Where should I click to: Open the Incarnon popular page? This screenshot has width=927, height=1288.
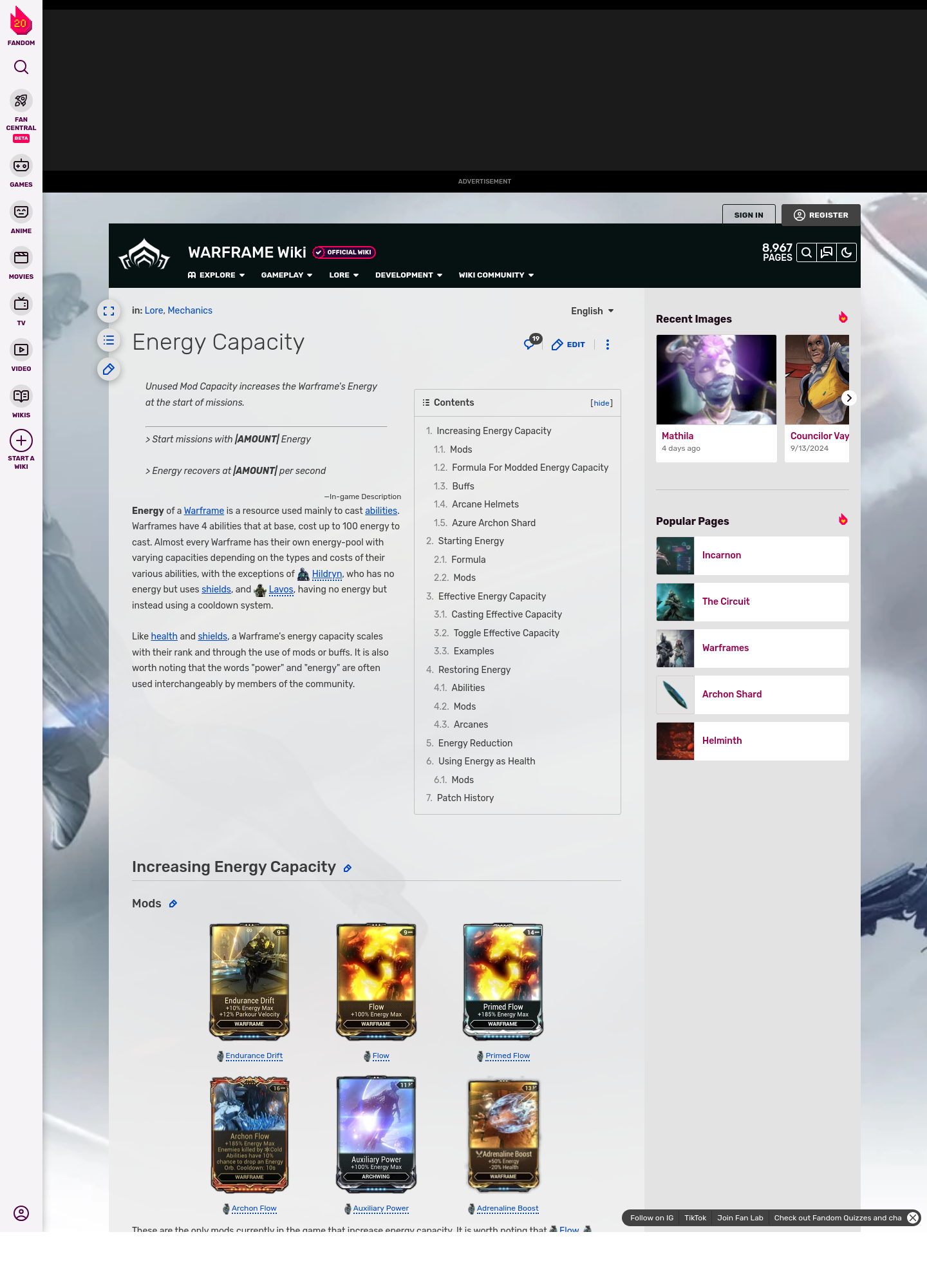753,556
